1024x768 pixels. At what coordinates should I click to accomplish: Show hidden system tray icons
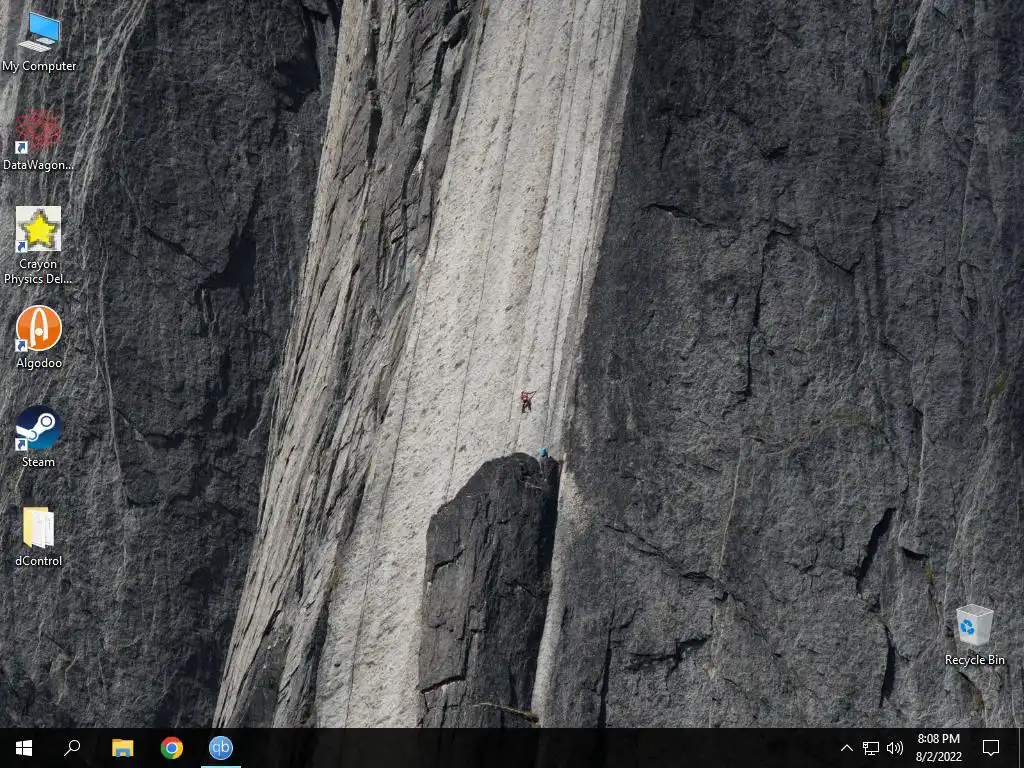click(846, 748)
